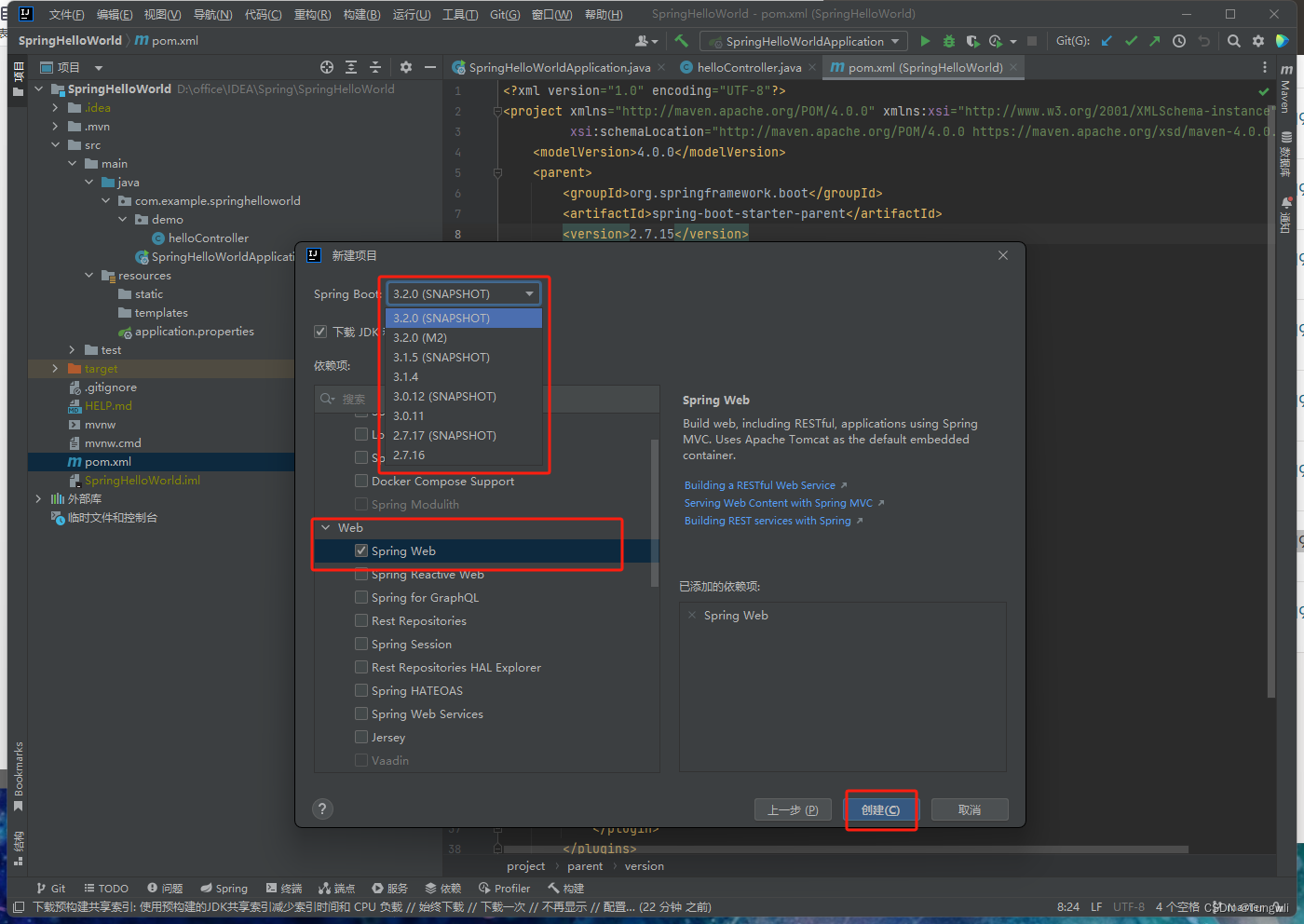Click the dependency 搜索 search field

click(487, 399)
